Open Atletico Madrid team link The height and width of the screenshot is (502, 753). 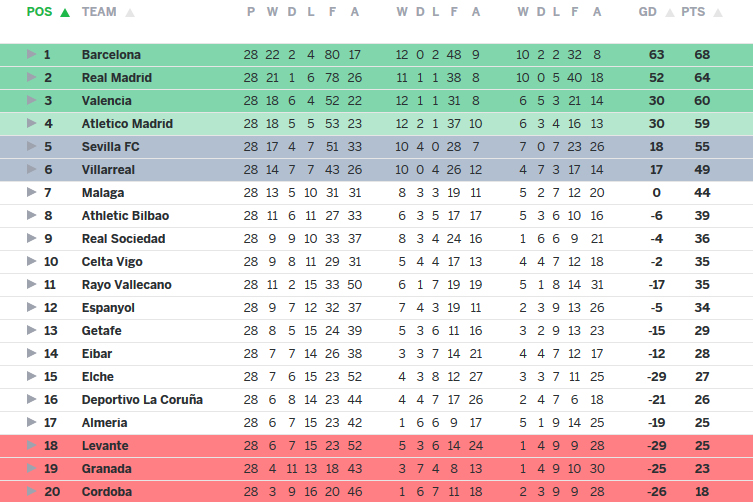127,124
